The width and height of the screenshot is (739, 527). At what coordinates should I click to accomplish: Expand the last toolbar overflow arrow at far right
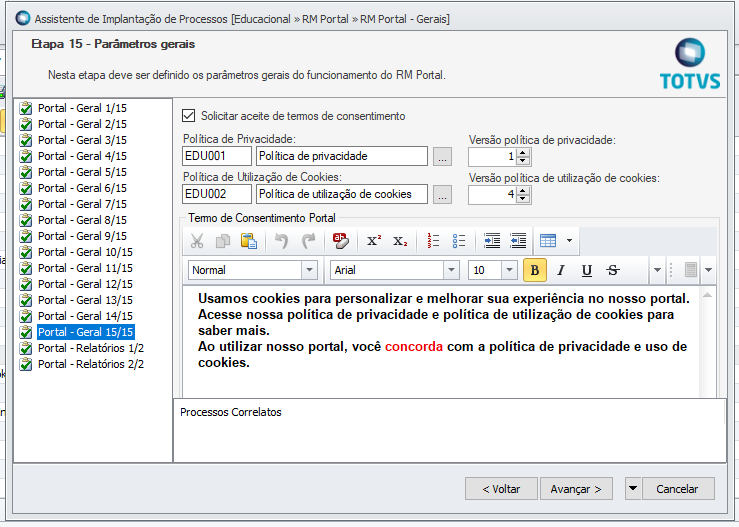(x=708, y=270)
